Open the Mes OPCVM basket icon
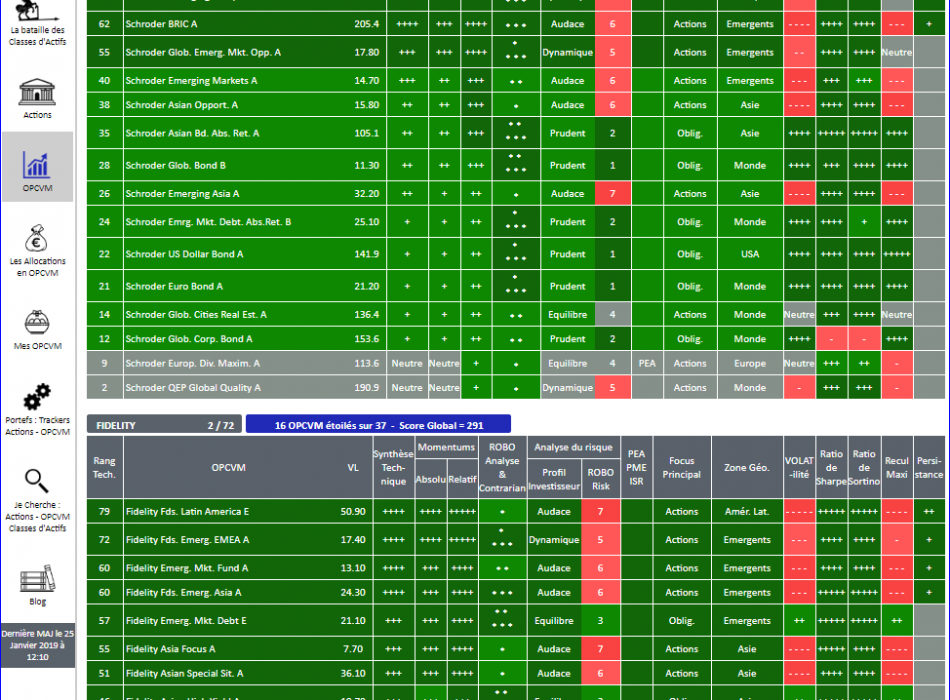The height and width of the screenshot is (700, 950). [x=37, y=322]
